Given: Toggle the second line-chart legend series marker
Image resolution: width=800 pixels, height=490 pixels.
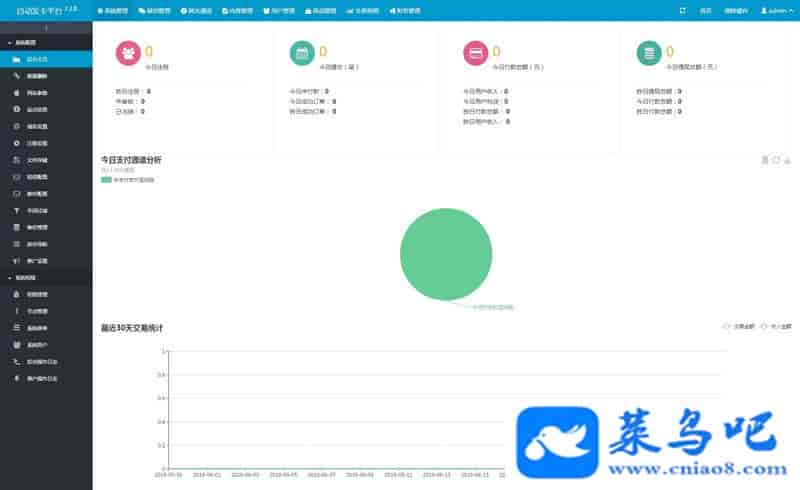Looking at the screenshot, I should (x=764, y=326).
